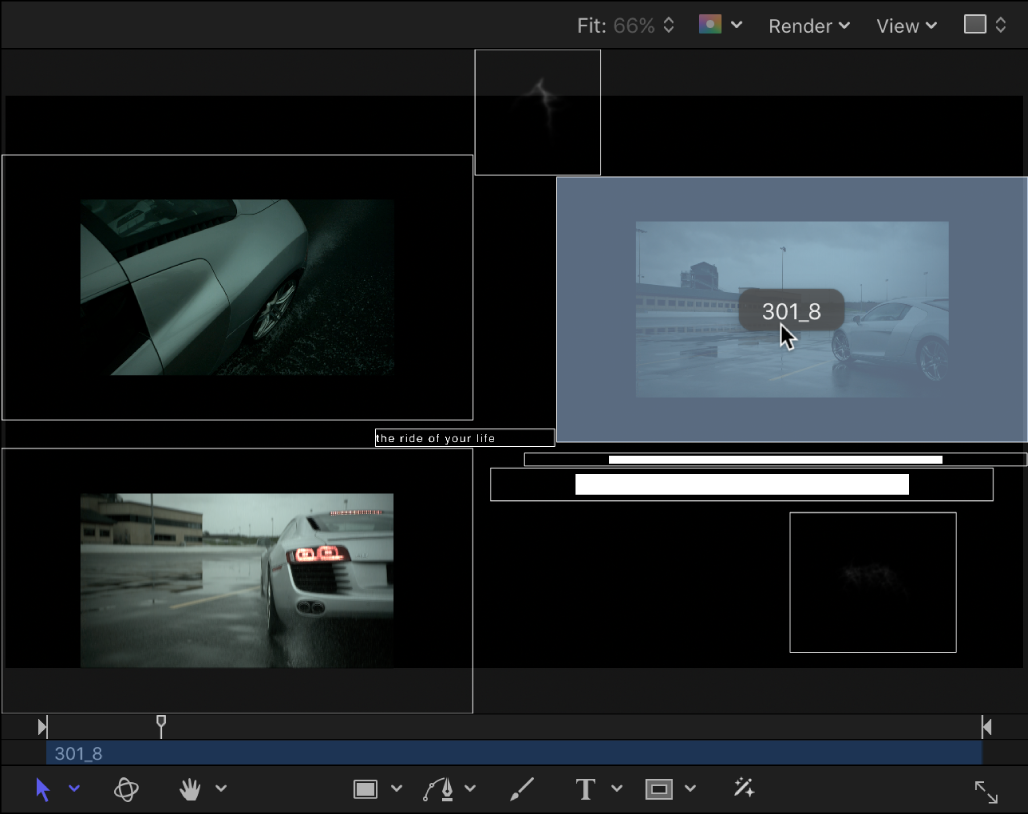Toggle the fullscreen canvas view
Screen dimensions: 1030x814
pyautogui.click(x=987, y=790)
